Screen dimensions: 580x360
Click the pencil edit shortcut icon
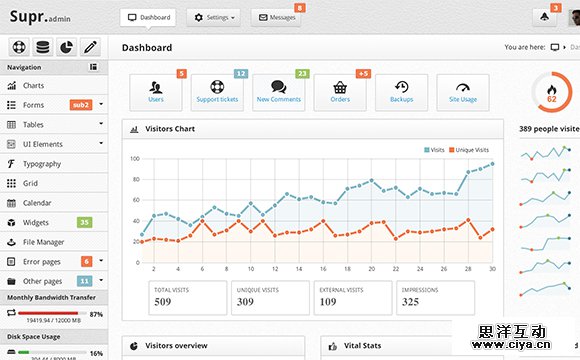coord(90,47)
